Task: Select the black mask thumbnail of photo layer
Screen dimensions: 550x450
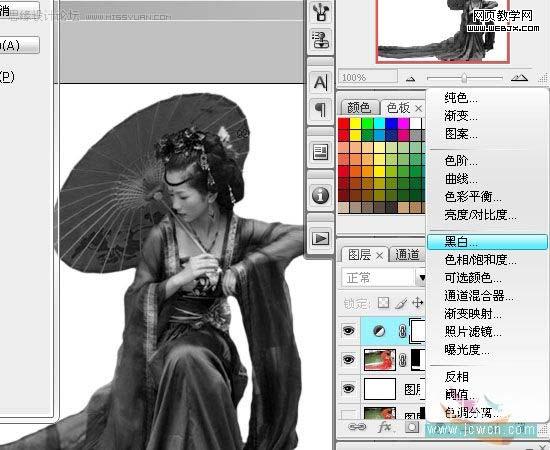Action: coord(418,360)
